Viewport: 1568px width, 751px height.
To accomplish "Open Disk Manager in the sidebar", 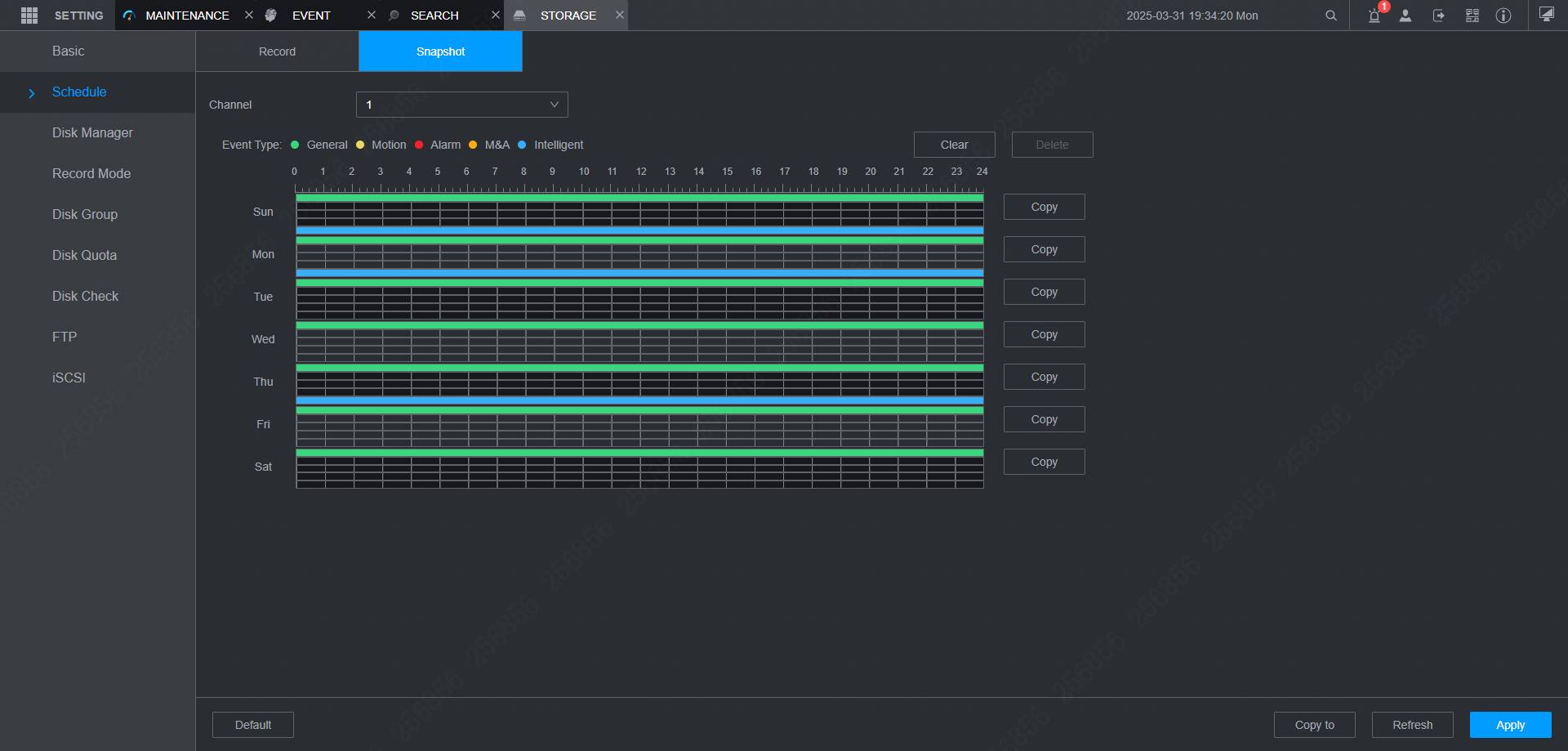I will tap(97, 133).
